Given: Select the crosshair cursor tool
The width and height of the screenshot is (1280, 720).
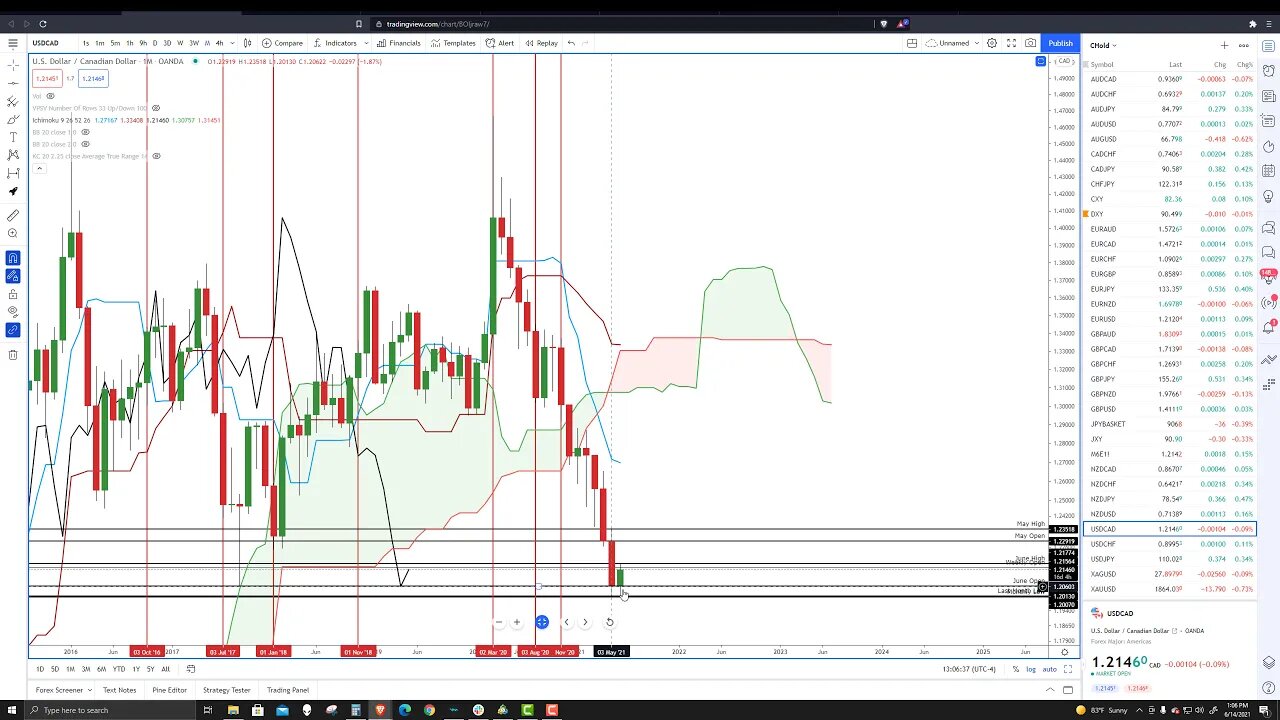Looking at the screenshot, I should 13,65.
